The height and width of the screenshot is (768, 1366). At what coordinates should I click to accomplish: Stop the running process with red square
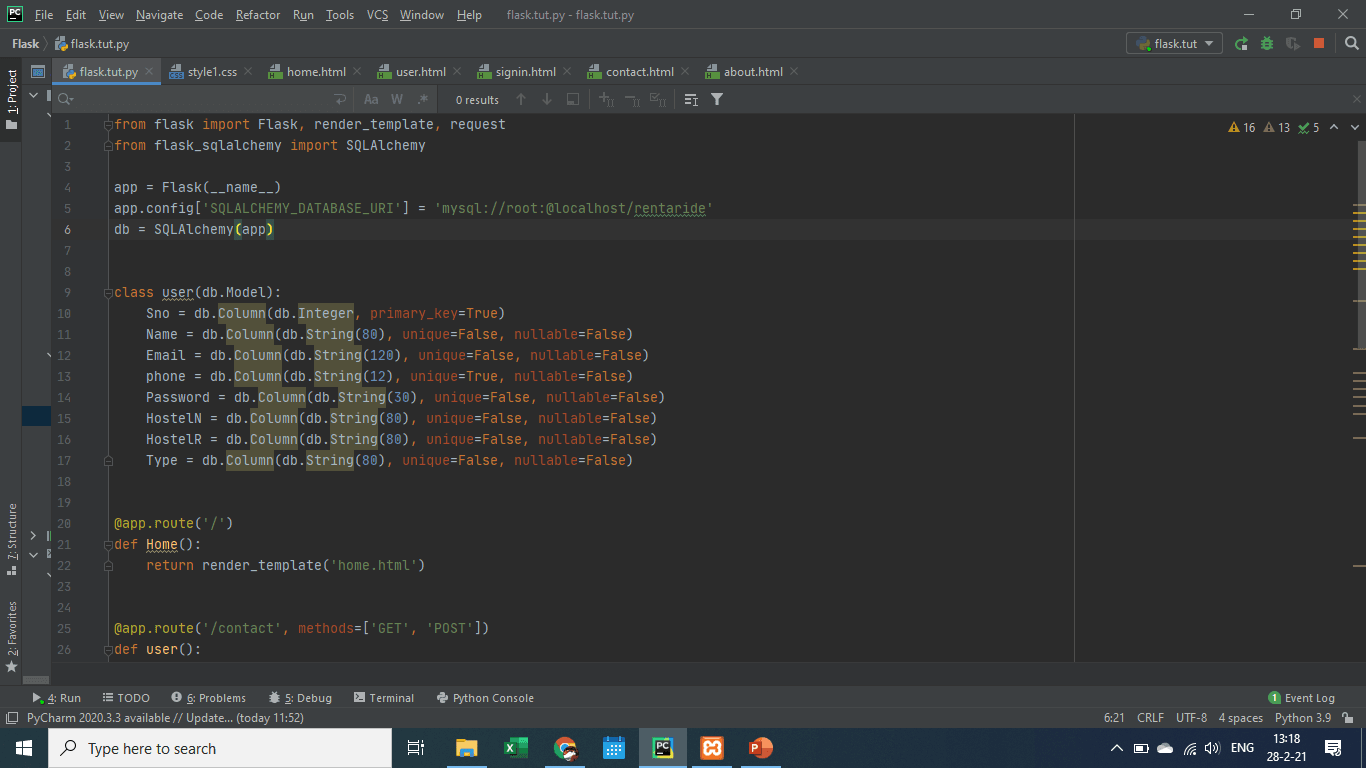1319,44
